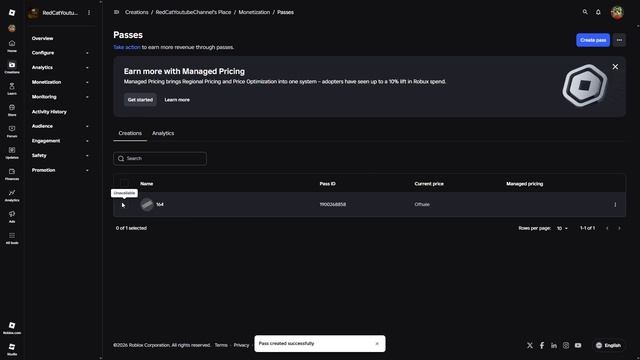Screen dimensions: 640x360
Task: Expand the Engagement section
Action: (x=60, y=141)
